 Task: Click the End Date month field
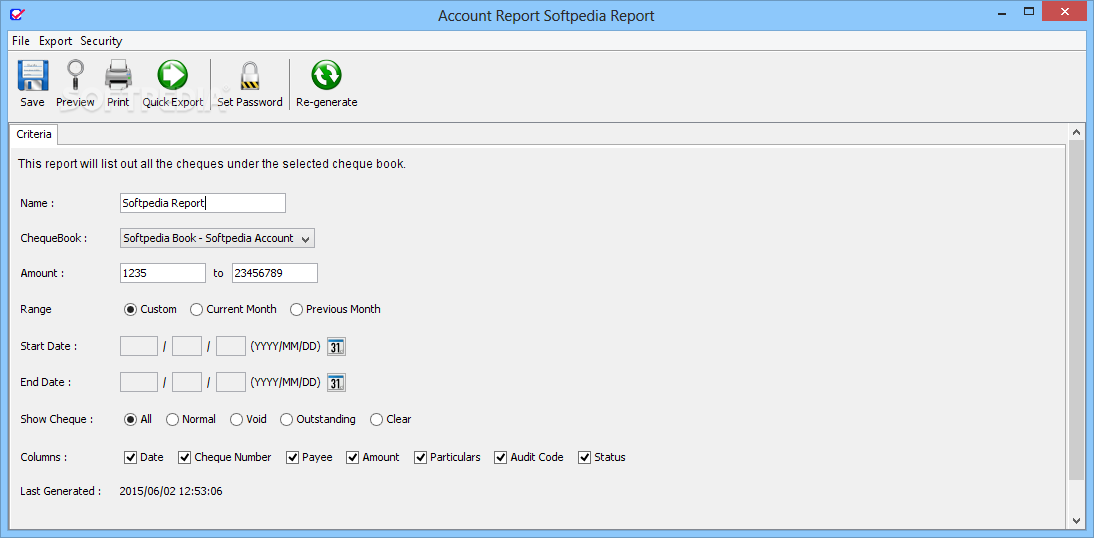click(187, 382)
